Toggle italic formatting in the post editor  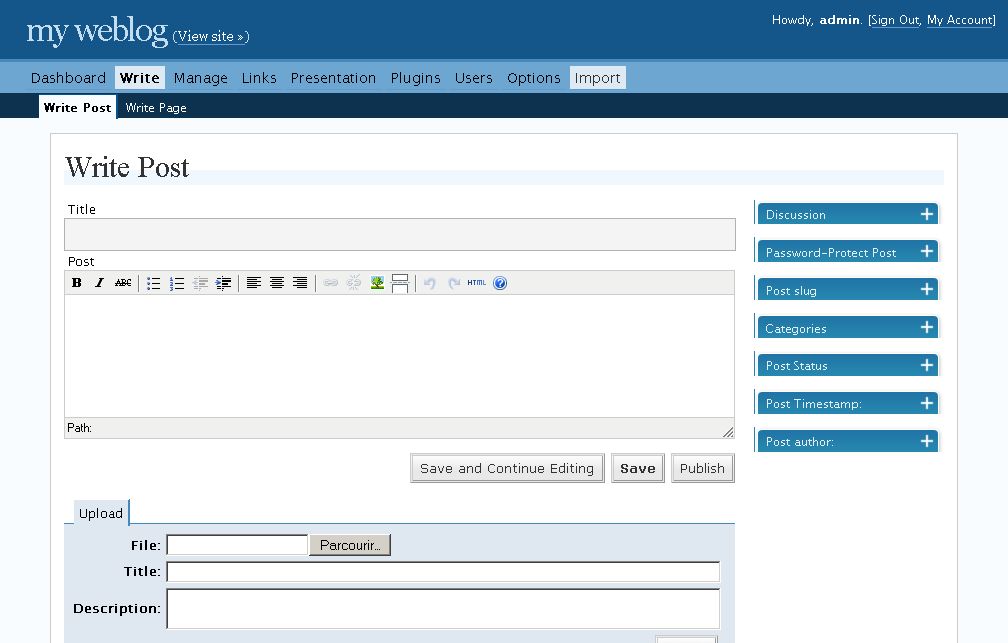coord(99,282)
